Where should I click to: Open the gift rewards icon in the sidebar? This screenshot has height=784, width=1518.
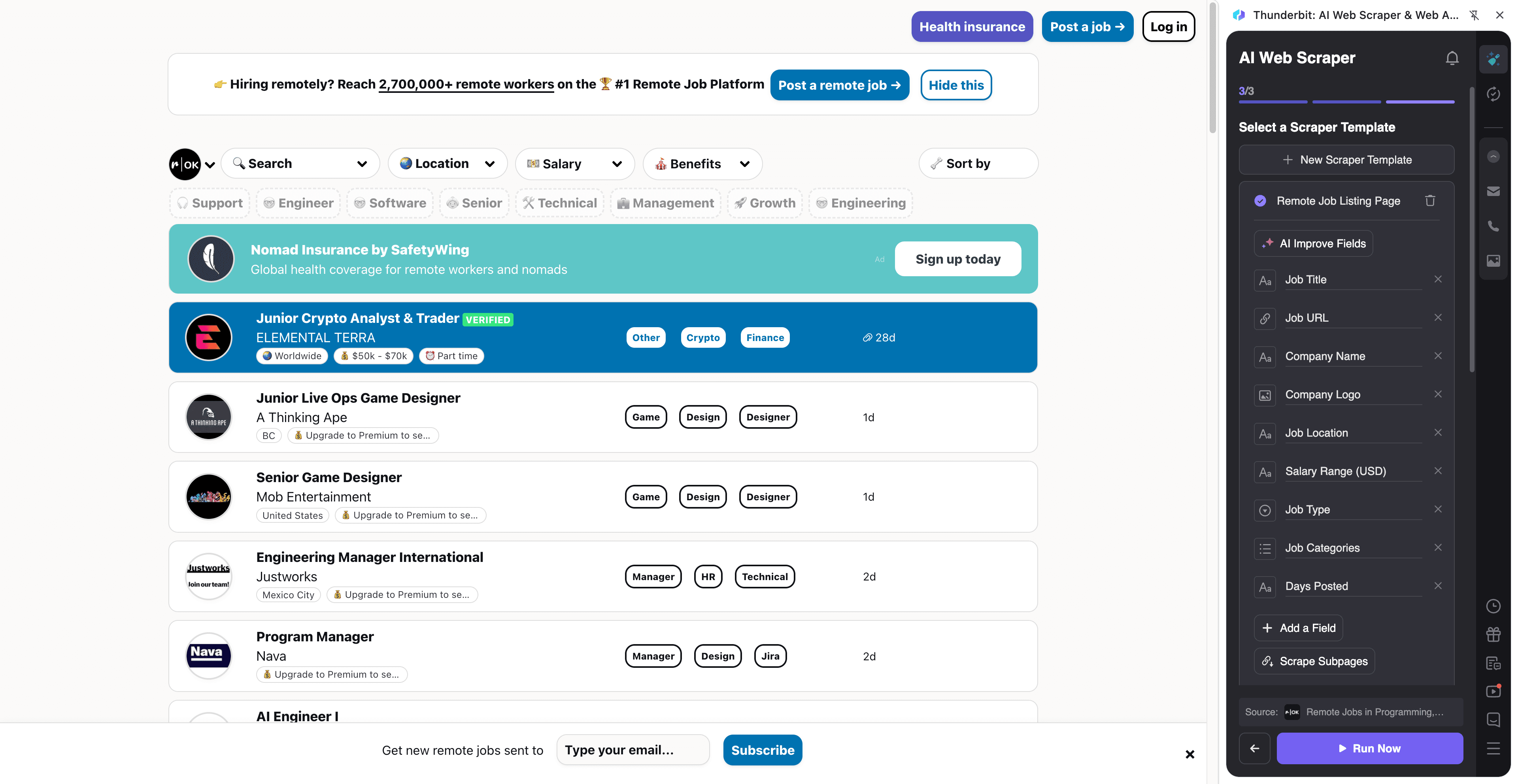1494,634
